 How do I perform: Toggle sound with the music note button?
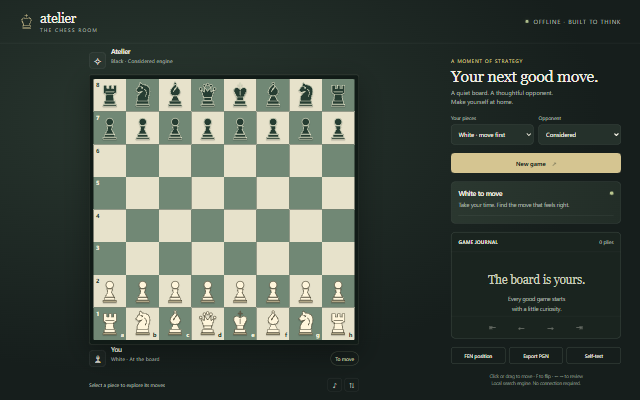(335, 385)
